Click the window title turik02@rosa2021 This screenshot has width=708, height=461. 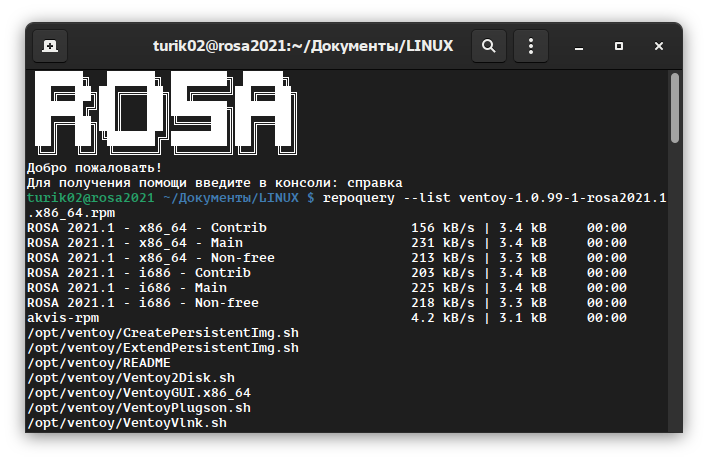coord(303,46)
